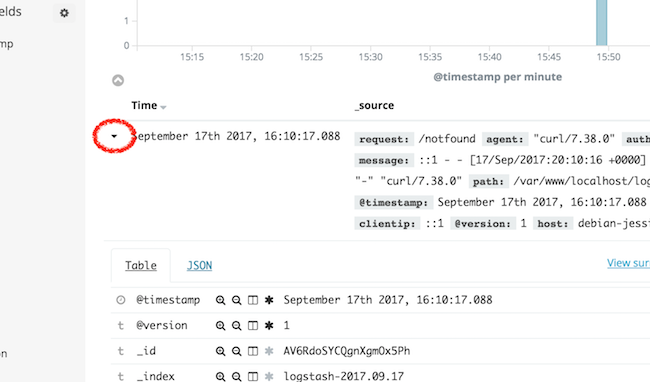Click the string type icon beside @version
The width and height of the screenshot is (650, 382).
[x=121, y=326]
